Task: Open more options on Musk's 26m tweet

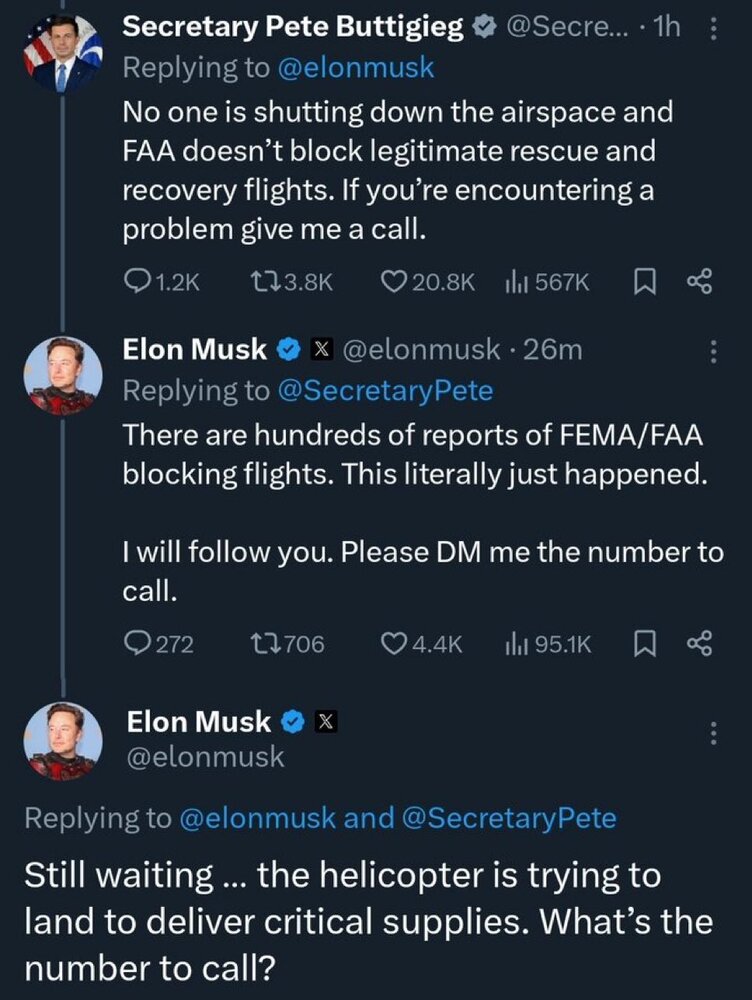Action: [x=713, y=351]
